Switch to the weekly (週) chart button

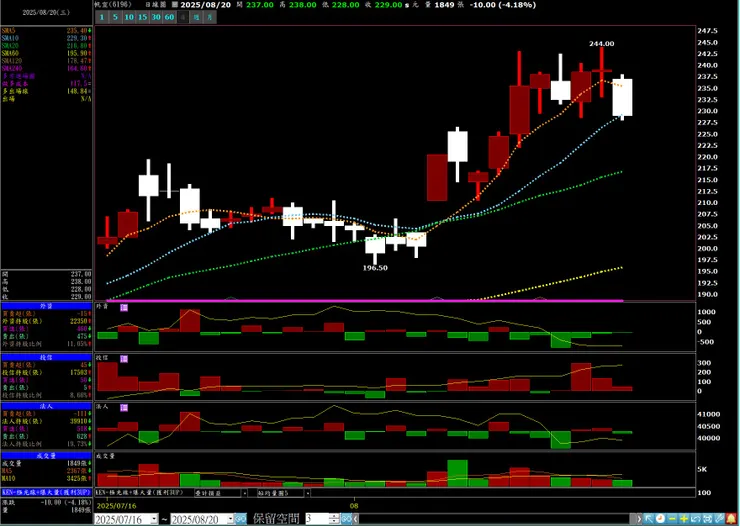pos(197,17)
